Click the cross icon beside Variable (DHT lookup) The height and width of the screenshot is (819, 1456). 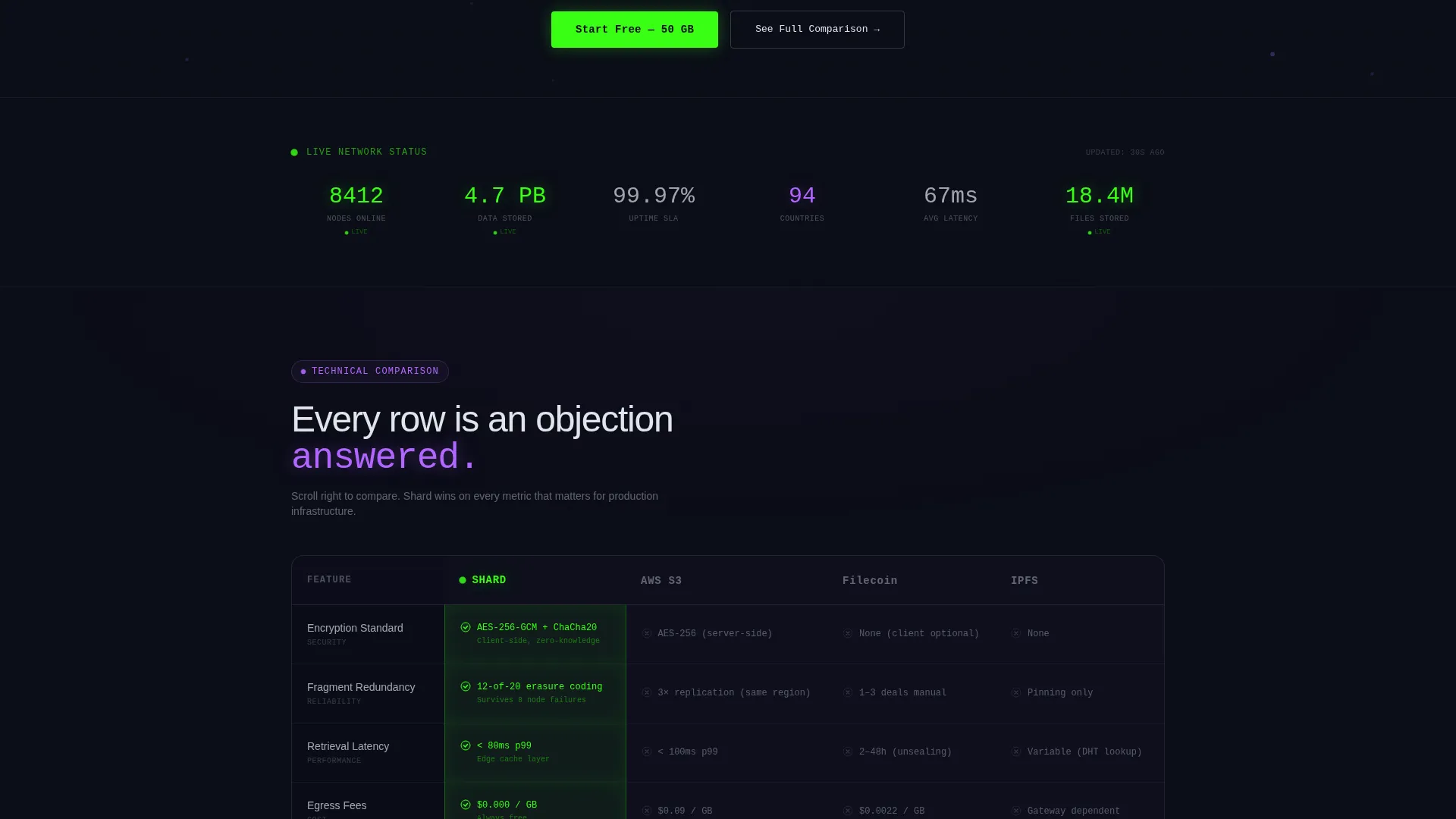(1016, 752)
